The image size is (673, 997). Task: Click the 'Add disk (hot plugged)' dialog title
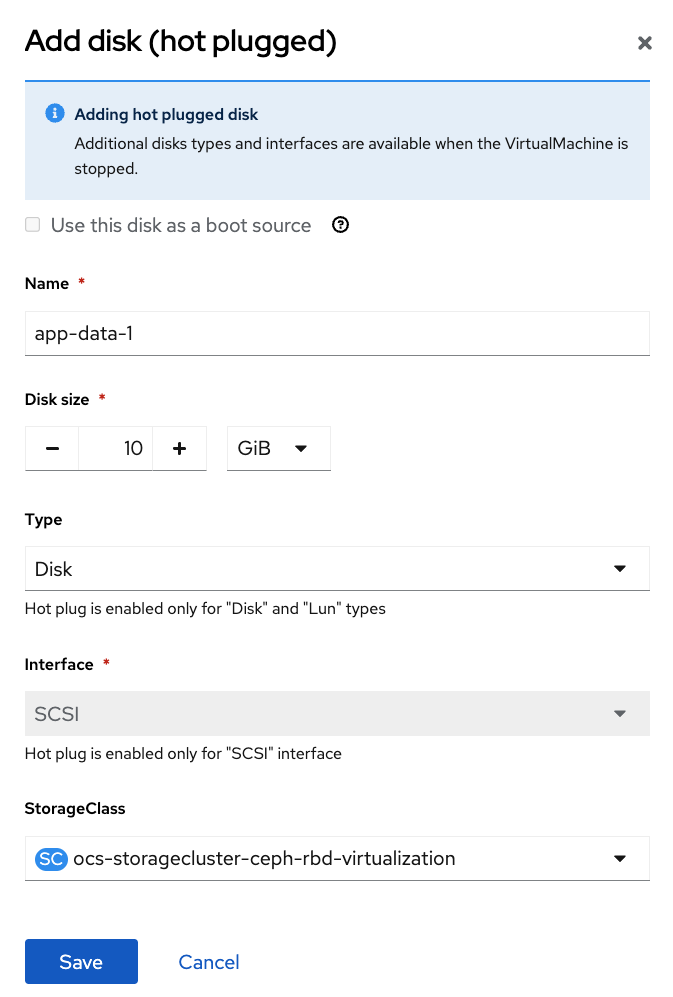pyautogui.click(x=180, y=41)
